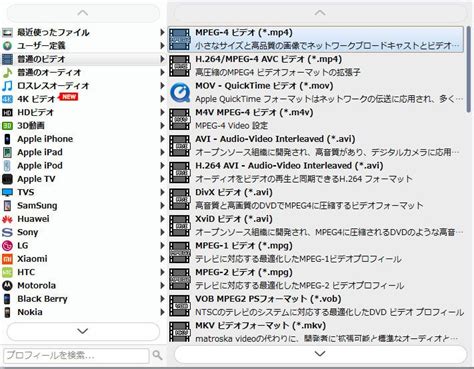Click the Black Berry category label
Image resolution: width=474 pixels, height=369 pixels.
[42, 299]
